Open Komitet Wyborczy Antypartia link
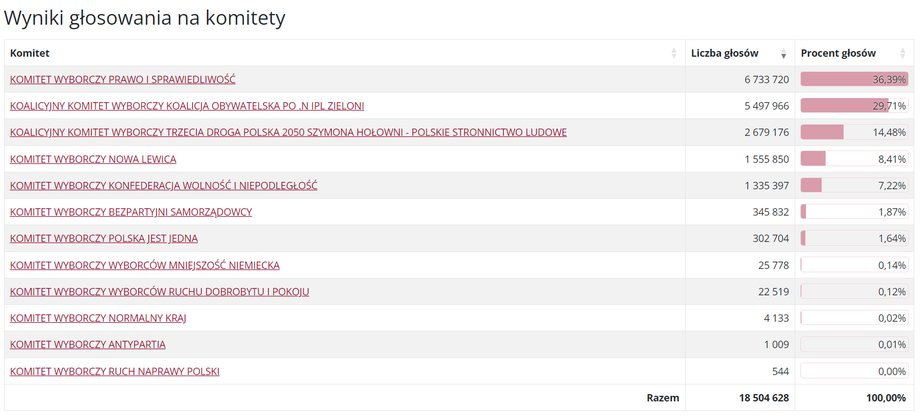 point(88,344)
